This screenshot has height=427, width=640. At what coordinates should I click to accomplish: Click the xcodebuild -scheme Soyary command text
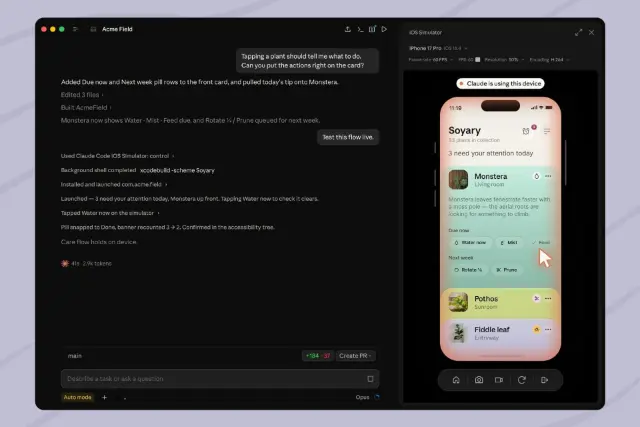[177, 170]
